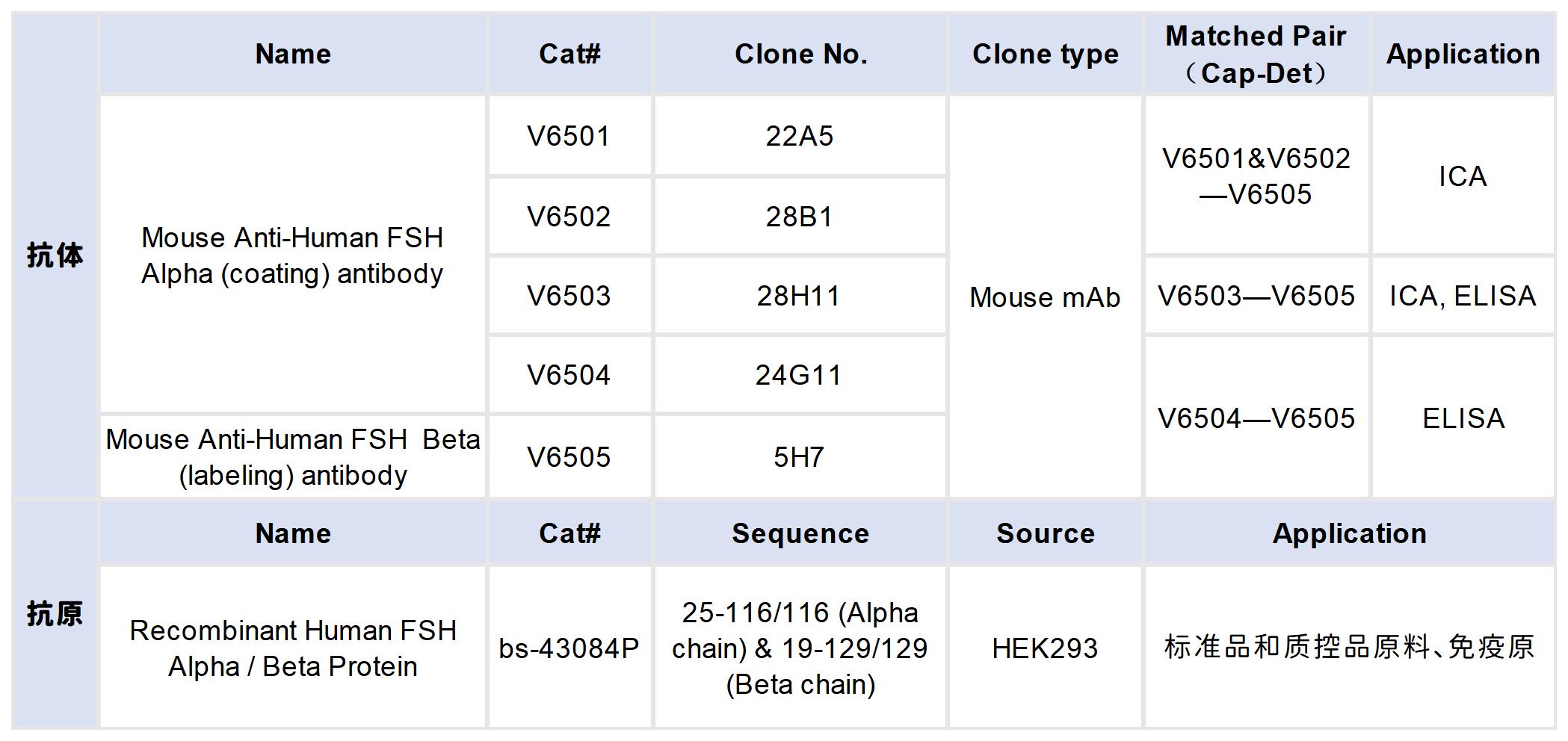Select the 22A5 clone number cell
The height and width of the screenshot is (741, 1568).
point(799,137)
